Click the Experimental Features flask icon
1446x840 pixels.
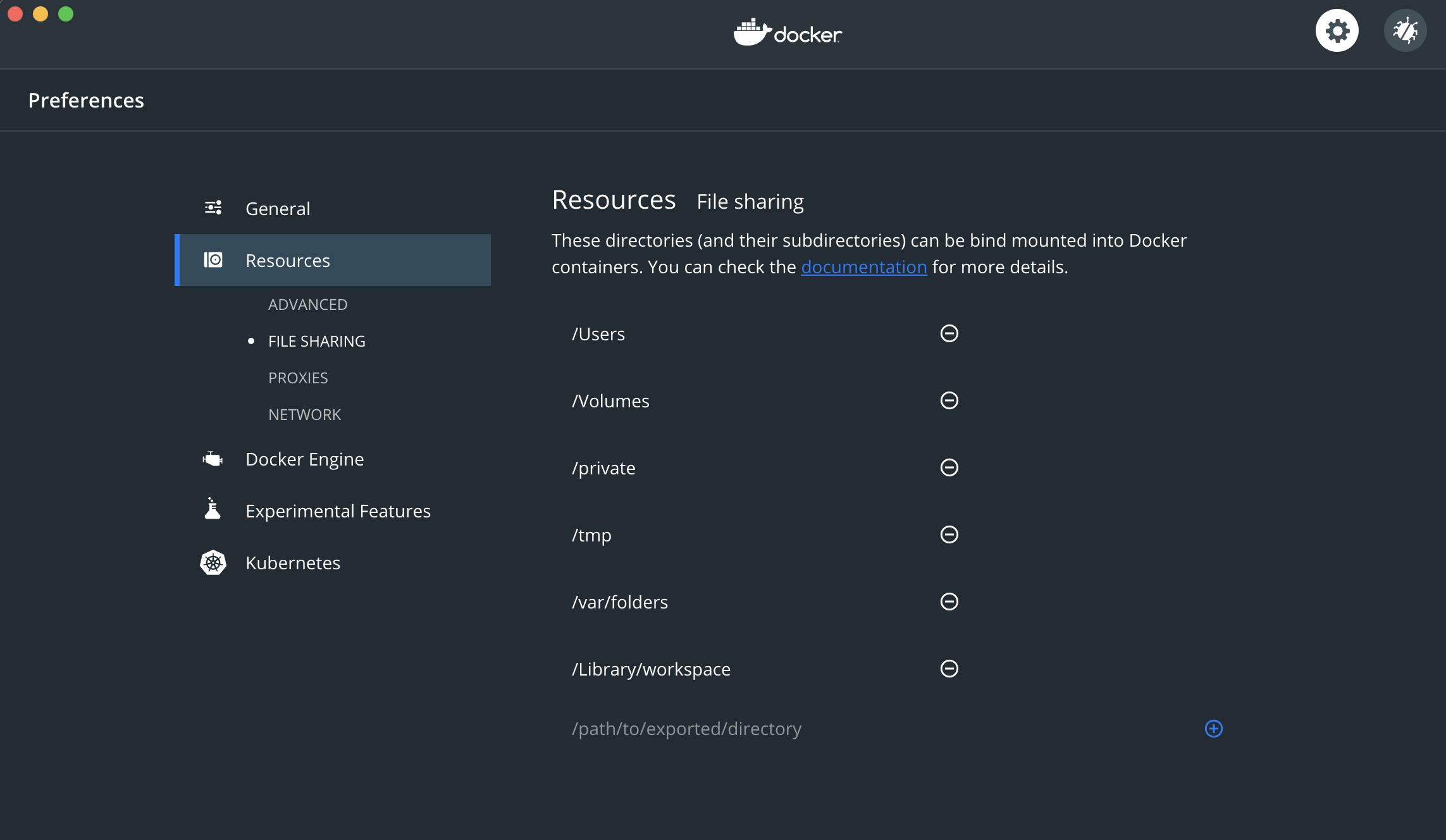pos(213,508)
